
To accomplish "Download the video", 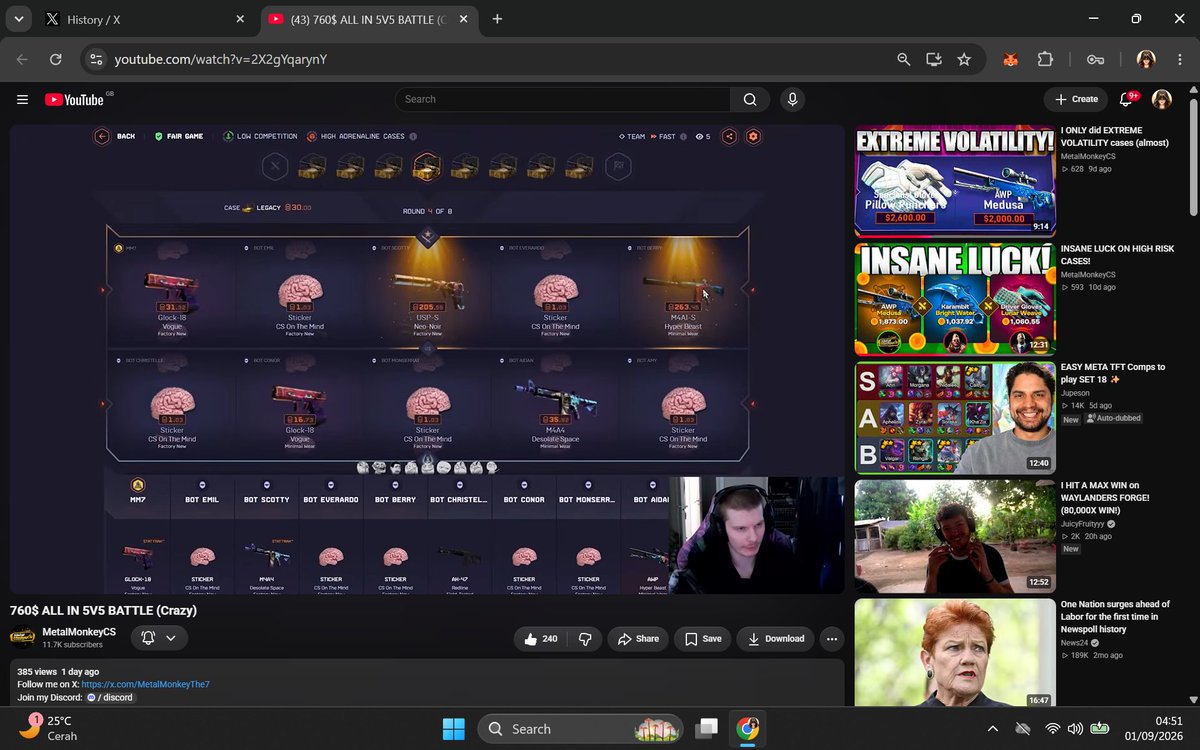I will (x=776, y=639).
